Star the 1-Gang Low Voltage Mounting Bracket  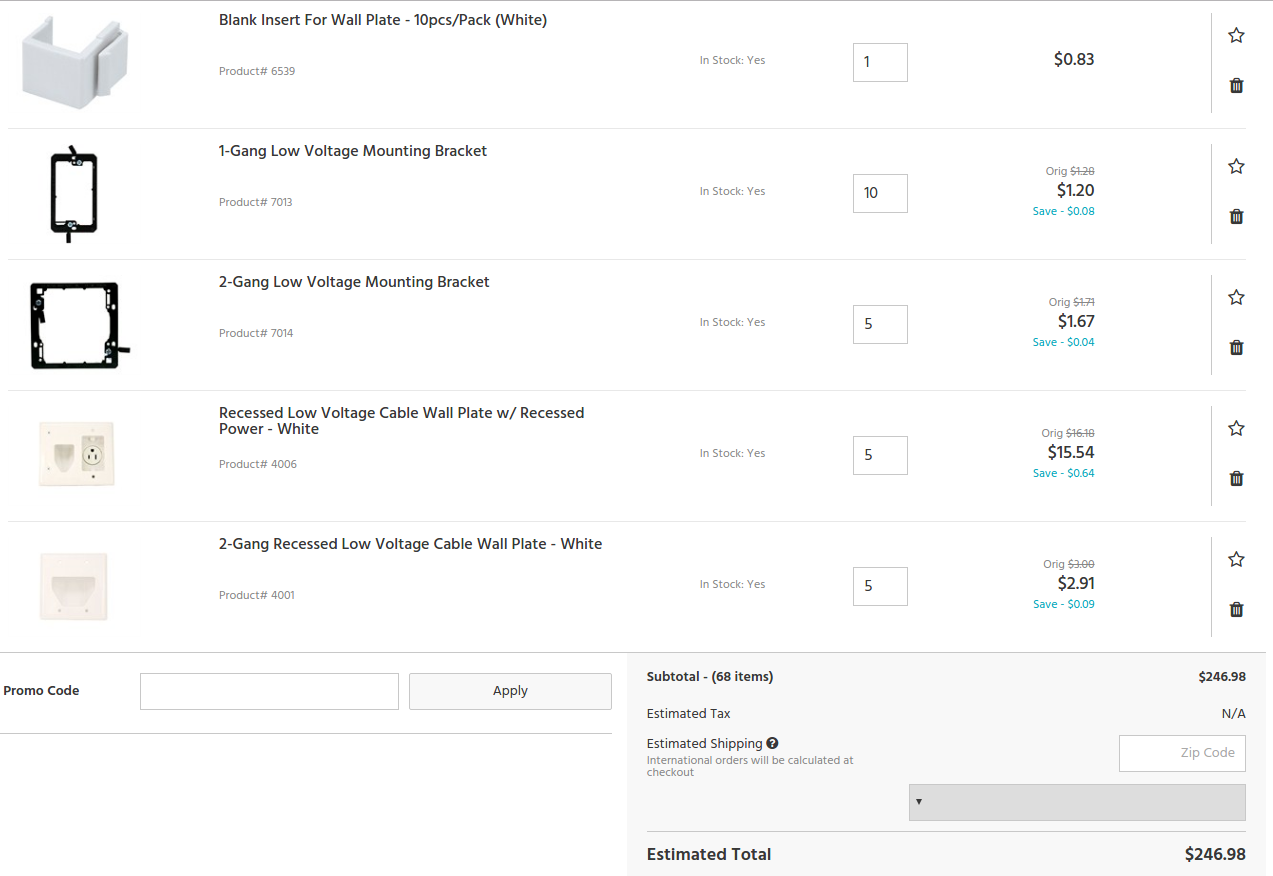1236,167
